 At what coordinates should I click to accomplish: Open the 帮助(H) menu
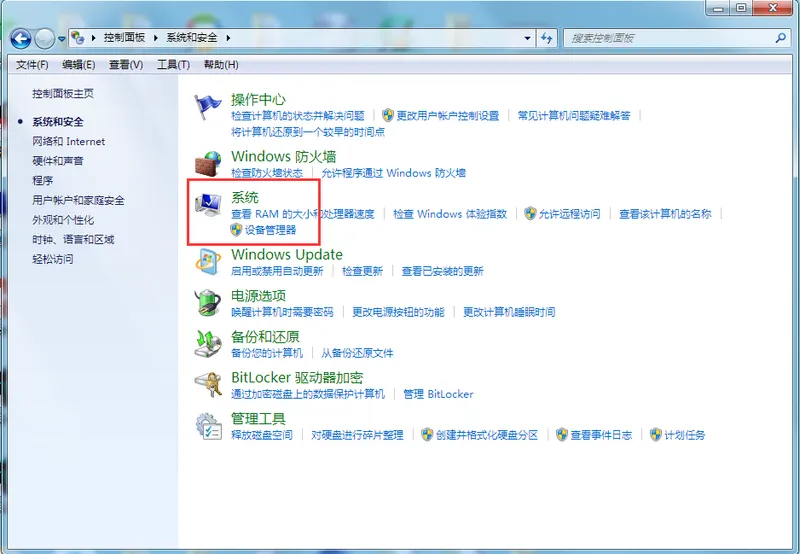[221, 65]
